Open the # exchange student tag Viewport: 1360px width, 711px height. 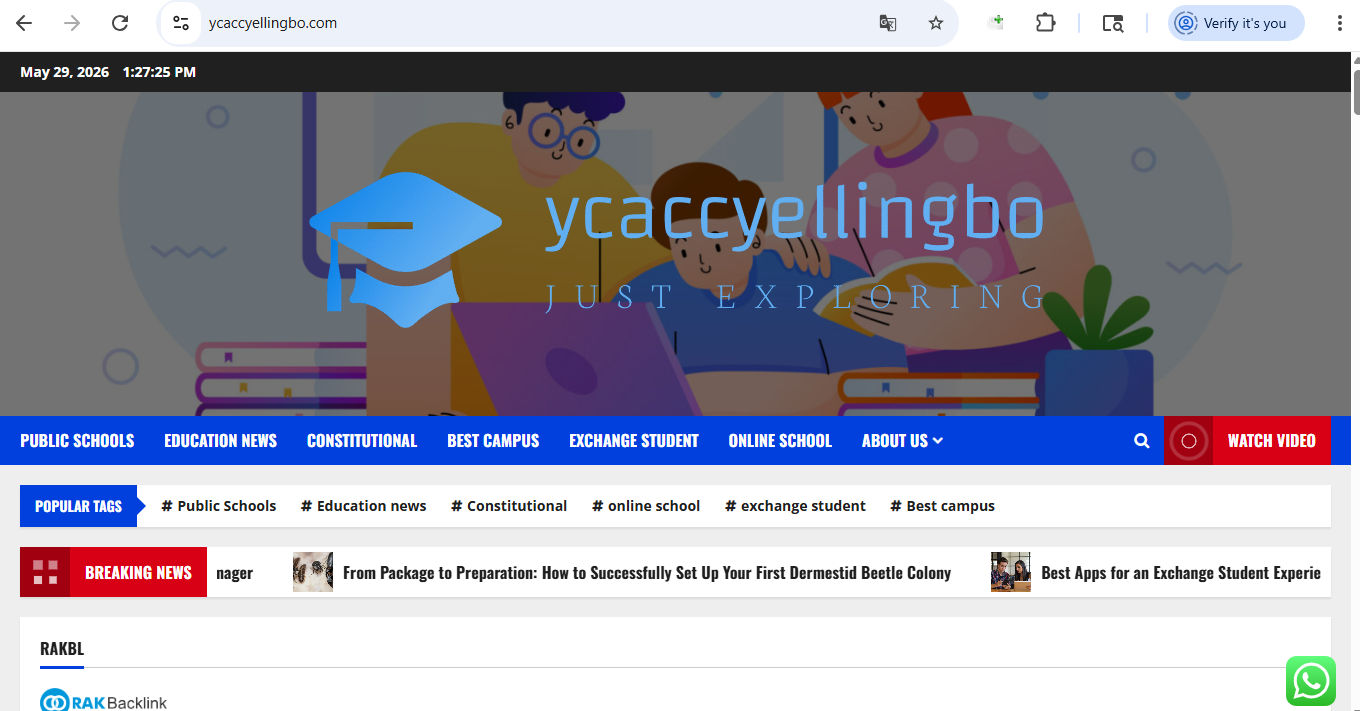pyautogui.click(x=796, y=506)
